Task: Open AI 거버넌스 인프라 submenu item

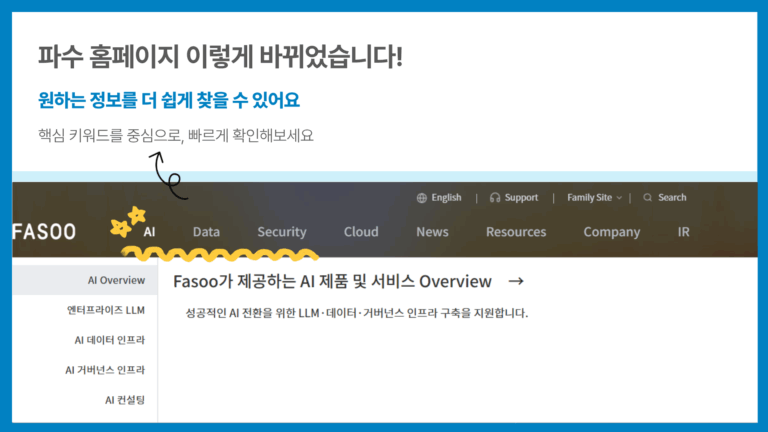Action: (104, 370)
